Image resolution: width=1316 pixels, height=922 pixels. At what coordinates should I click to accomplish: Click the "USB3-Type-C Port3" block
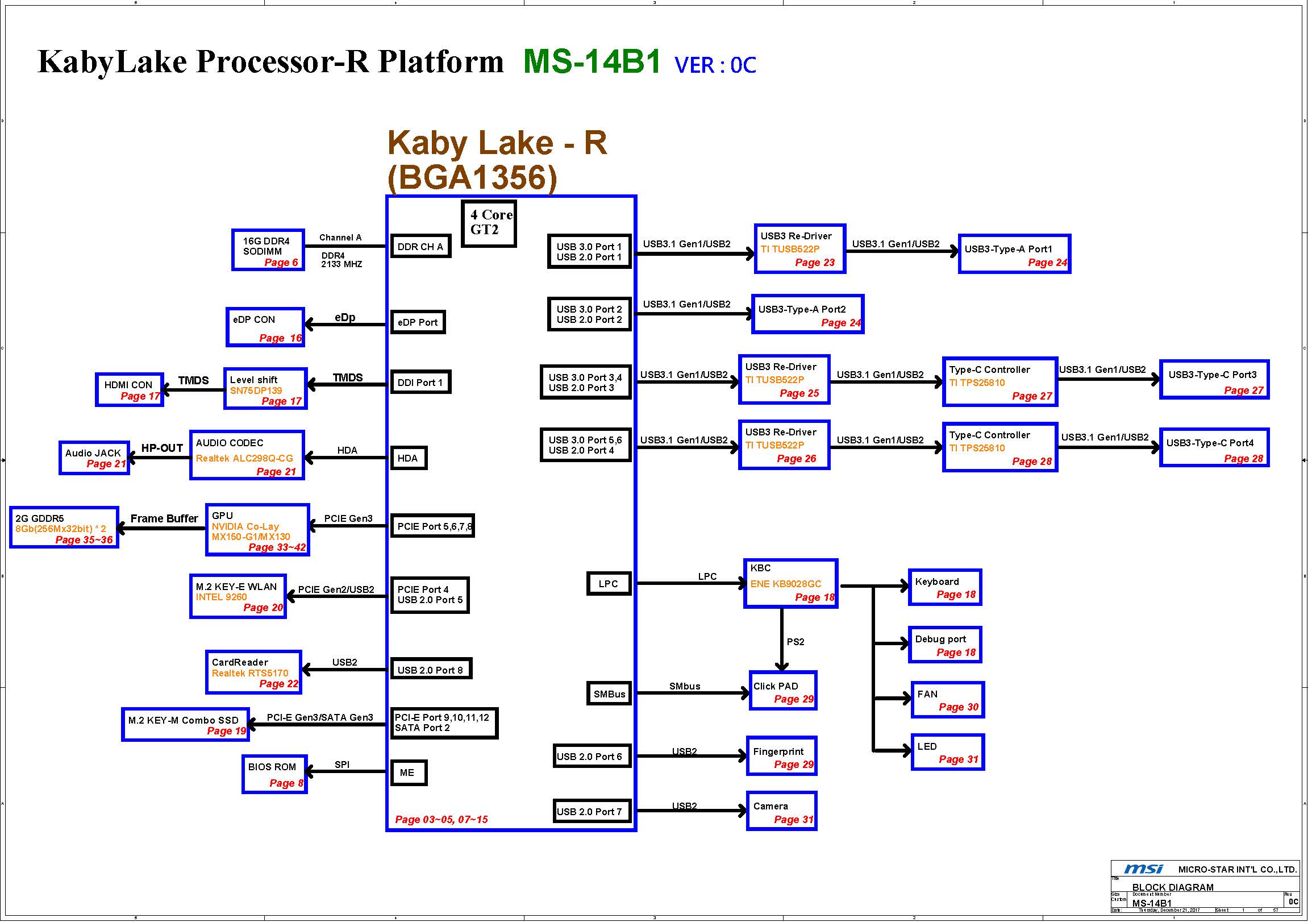coord(1214,380)
